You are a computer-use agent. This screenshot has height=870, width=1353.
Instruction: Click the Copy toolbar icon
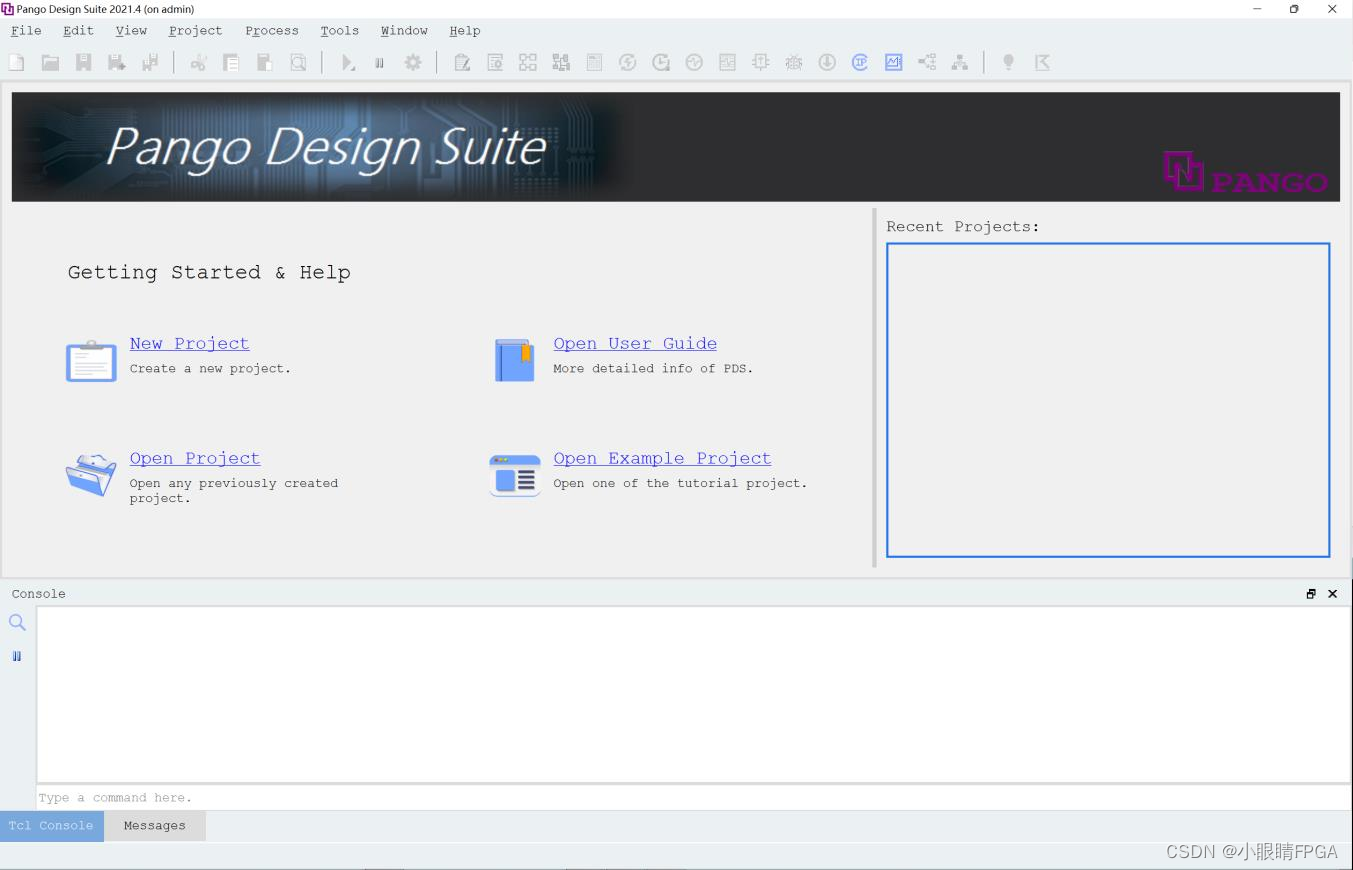(231, 62)
